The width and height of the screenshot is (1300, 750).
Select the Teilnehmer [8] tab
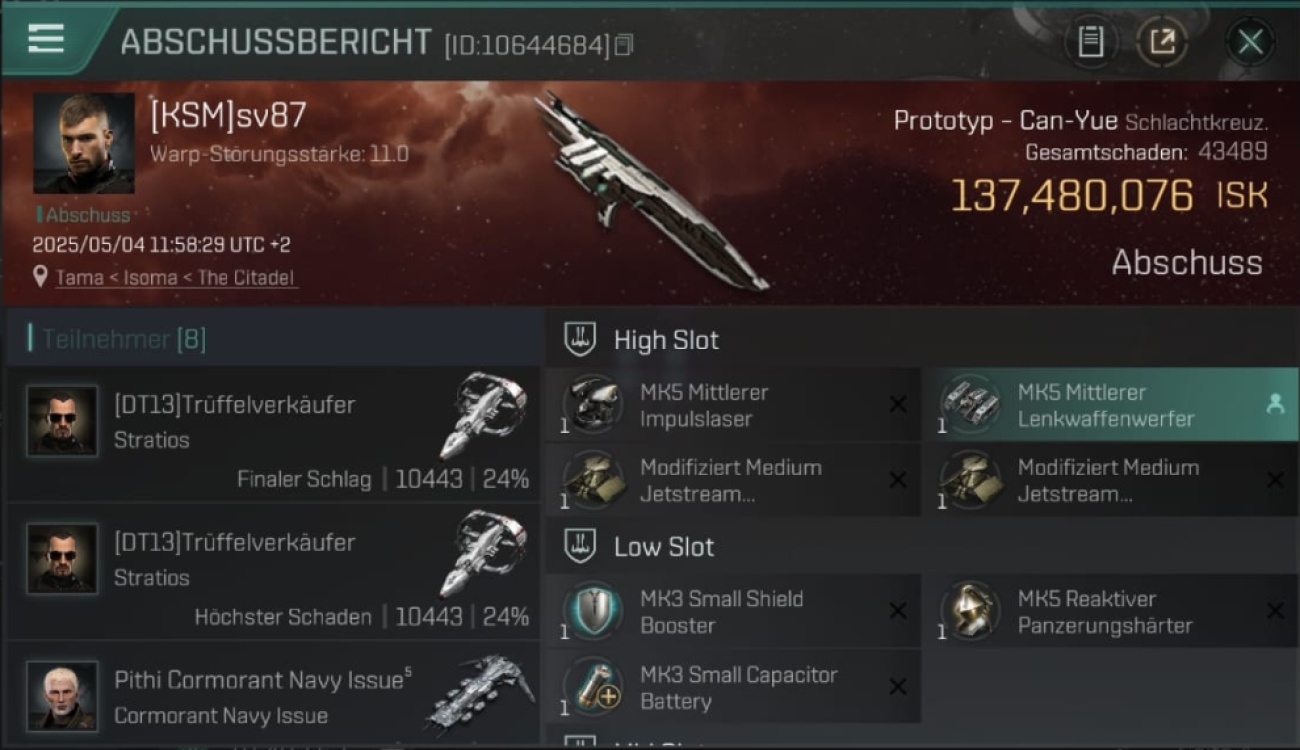tap(124, 339)
